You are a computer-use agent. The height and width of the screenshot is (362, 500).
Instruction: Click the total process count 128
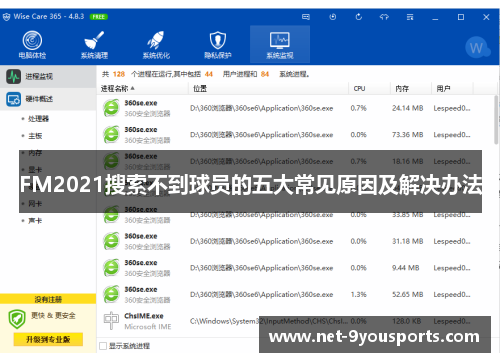tap(119, 74)
